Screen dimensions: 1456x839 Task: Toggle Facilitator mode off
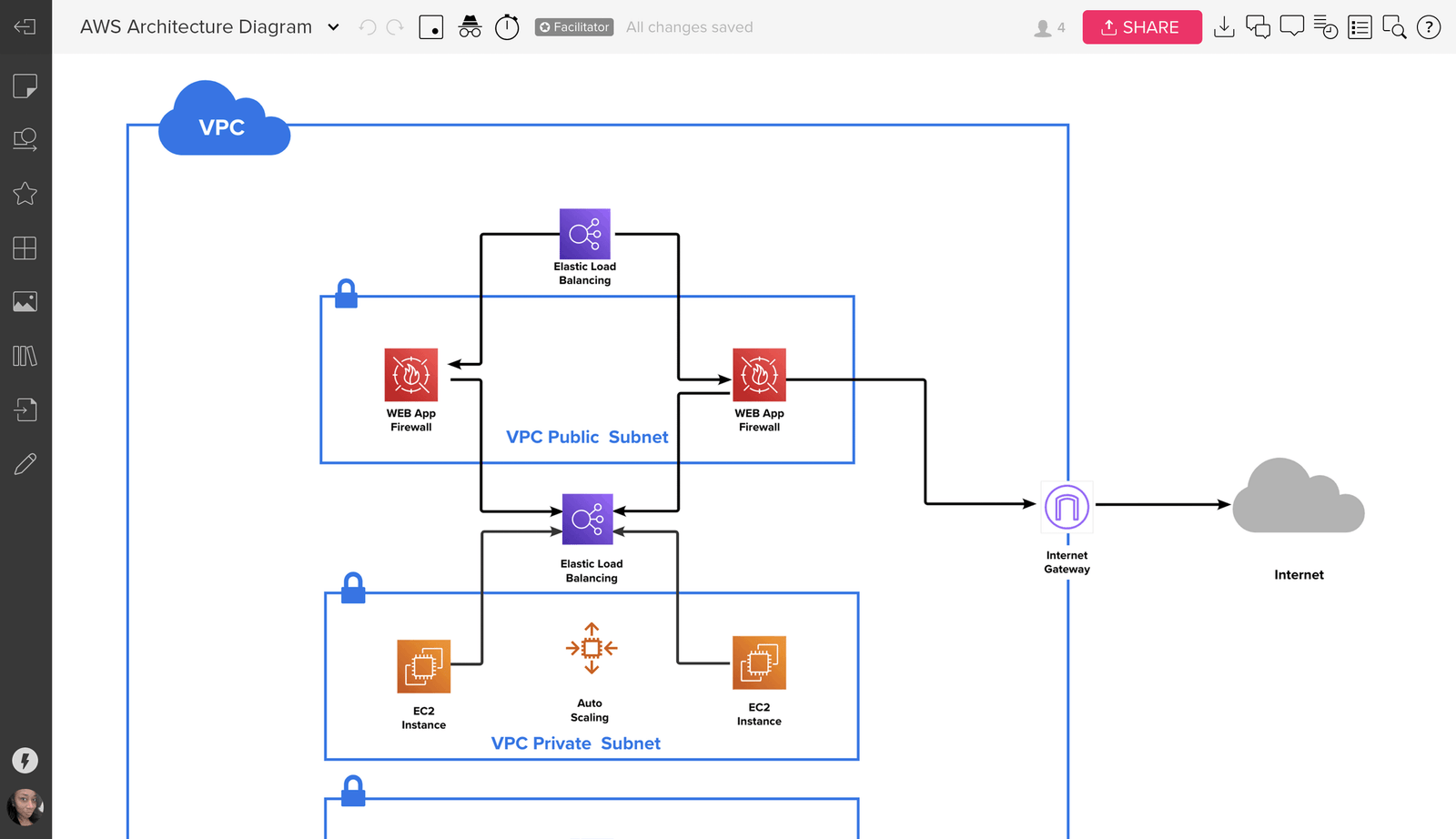[573, 26]
